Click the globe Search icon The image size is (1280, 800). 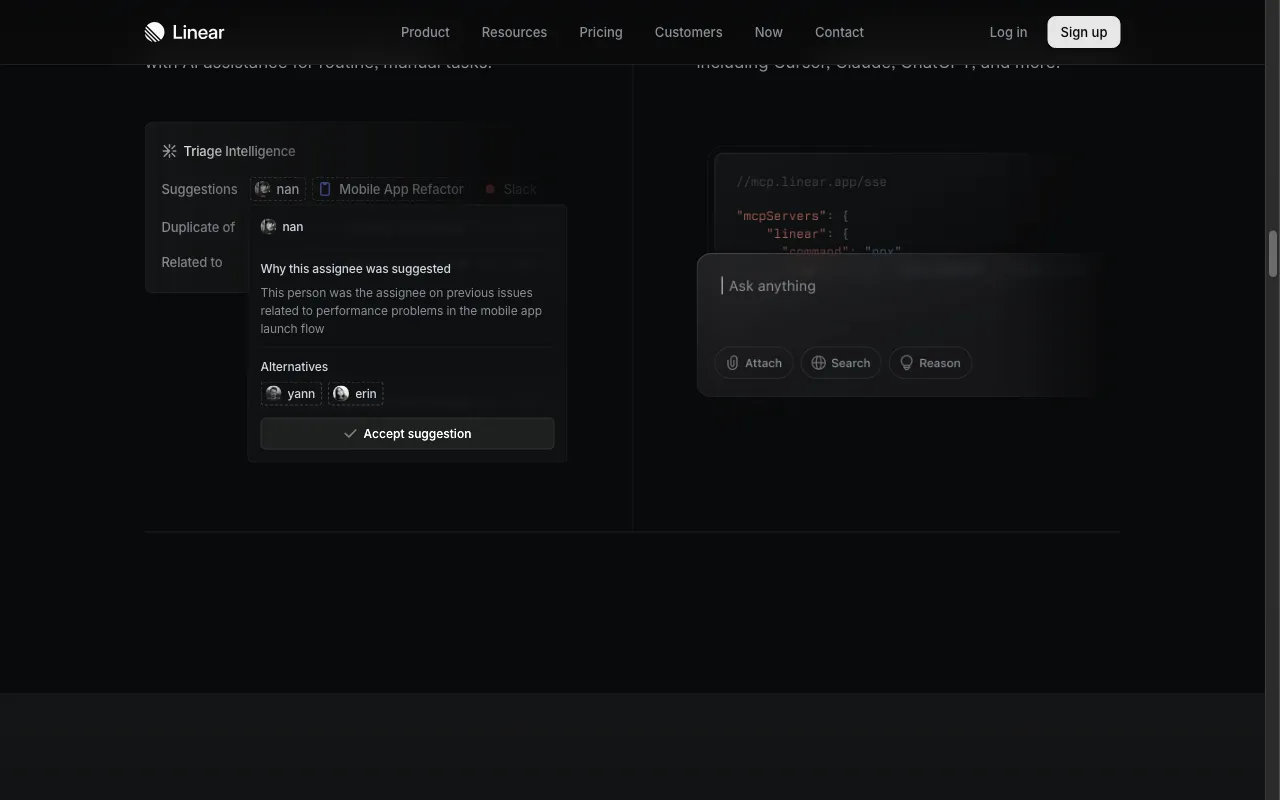point(818,363)
